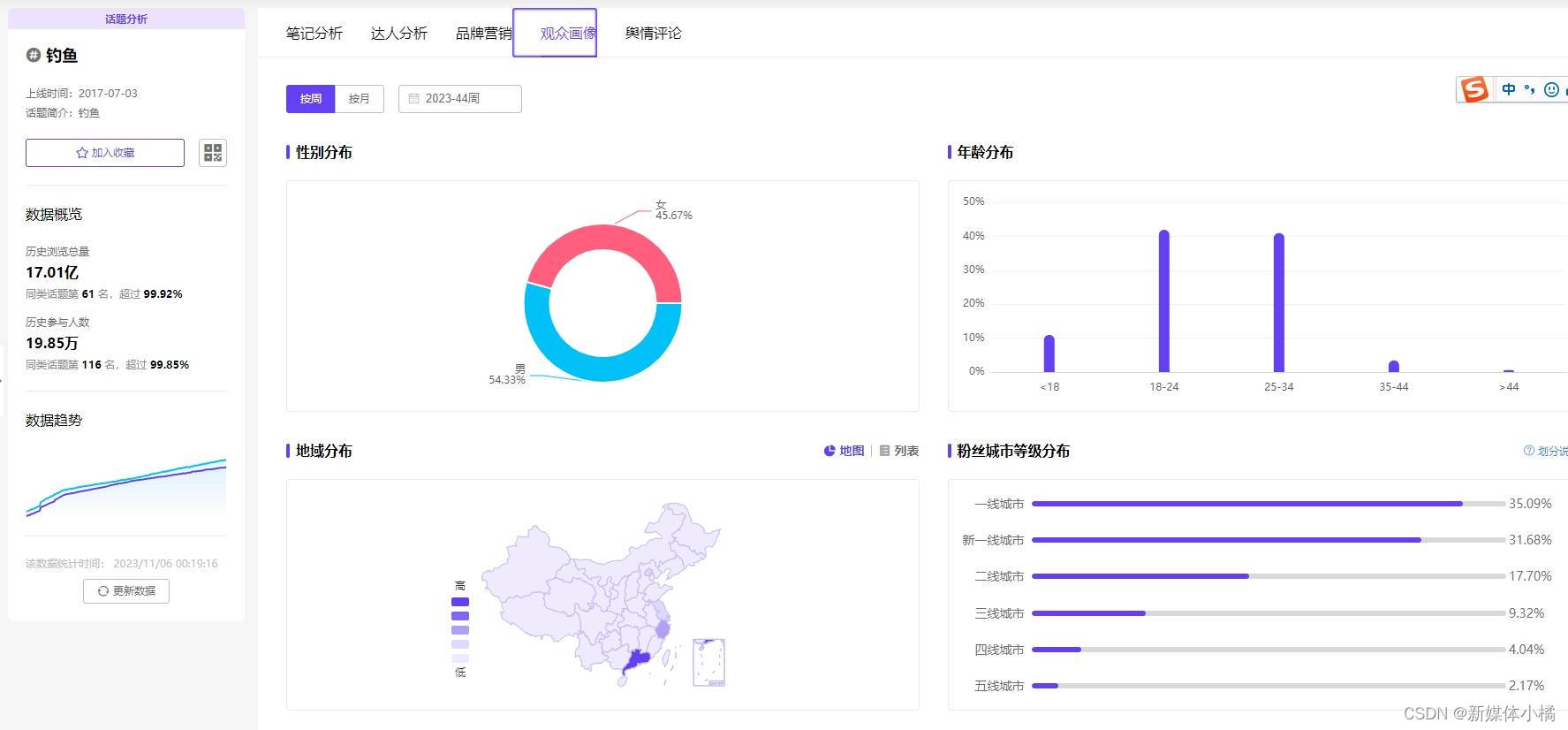Open the Sogou emoji smiley icon
This screenshot has height=730, width=1568.
click(1551, 89)
